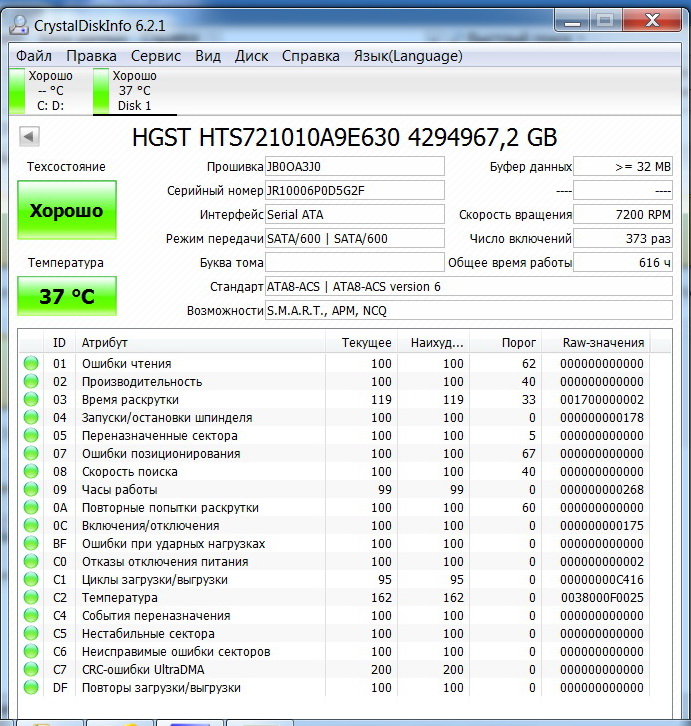
Task: Open the Язык(Language) menu
Action: [408, 56]
